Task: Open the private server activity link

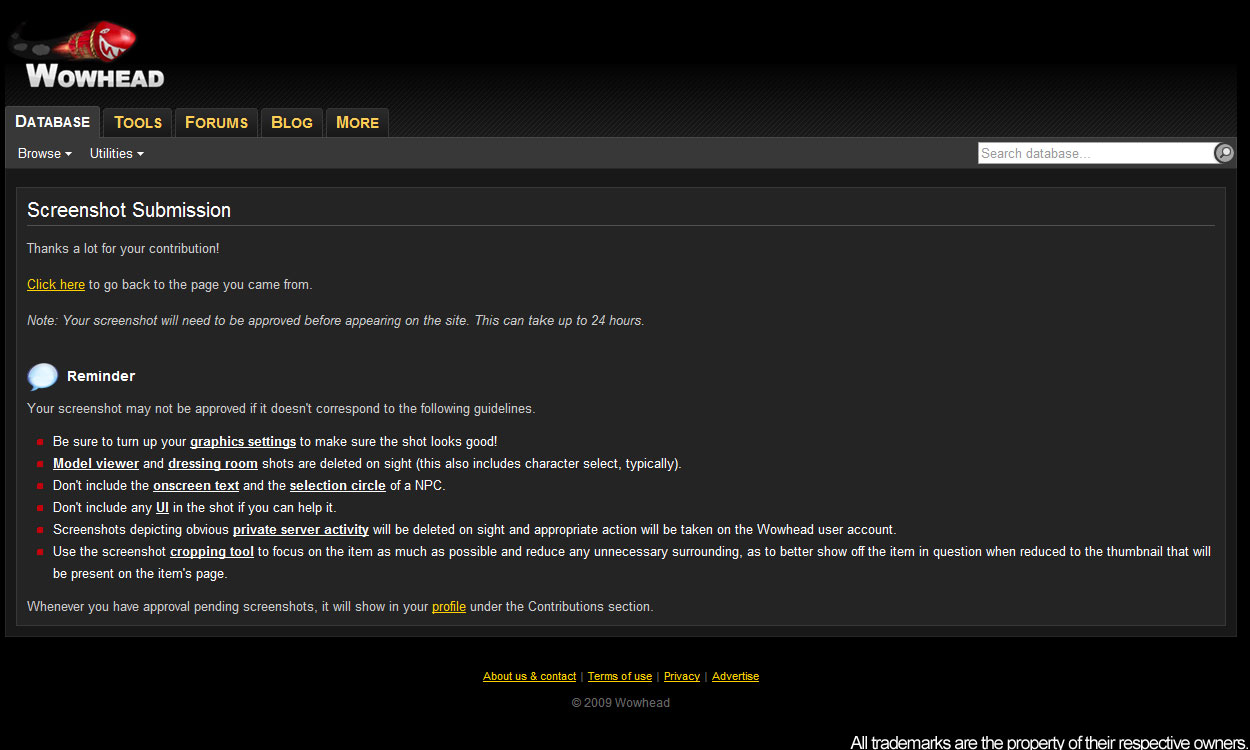Action: (x=301, y=529)
